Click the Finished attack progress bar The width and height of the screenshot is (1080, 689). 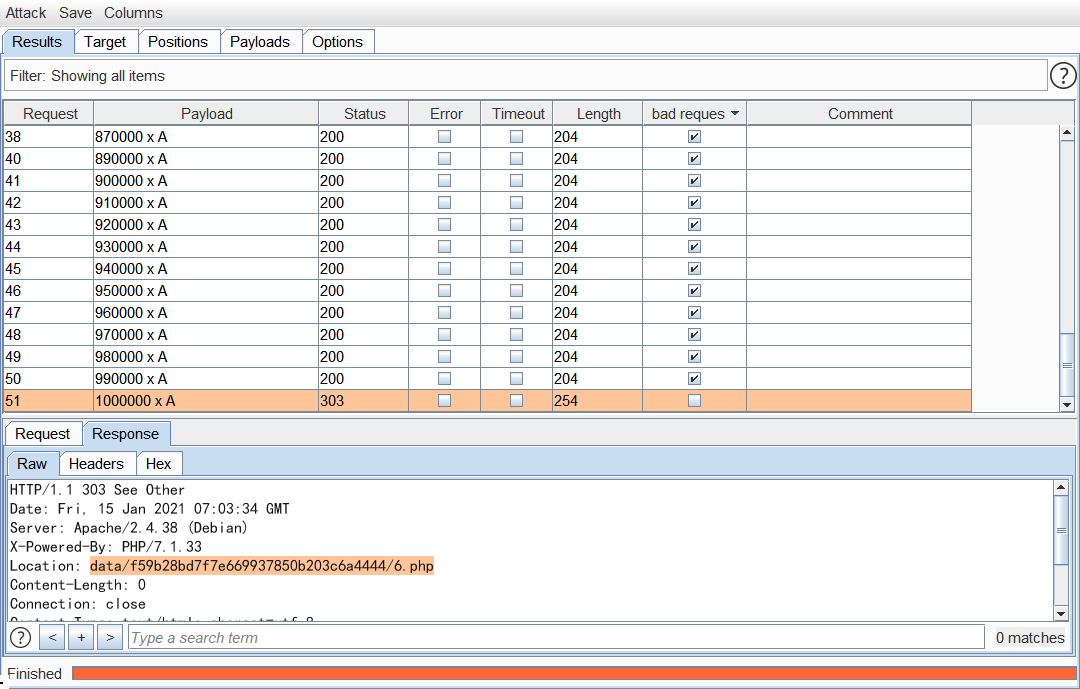pyautogui.click(x=574, y=673)
